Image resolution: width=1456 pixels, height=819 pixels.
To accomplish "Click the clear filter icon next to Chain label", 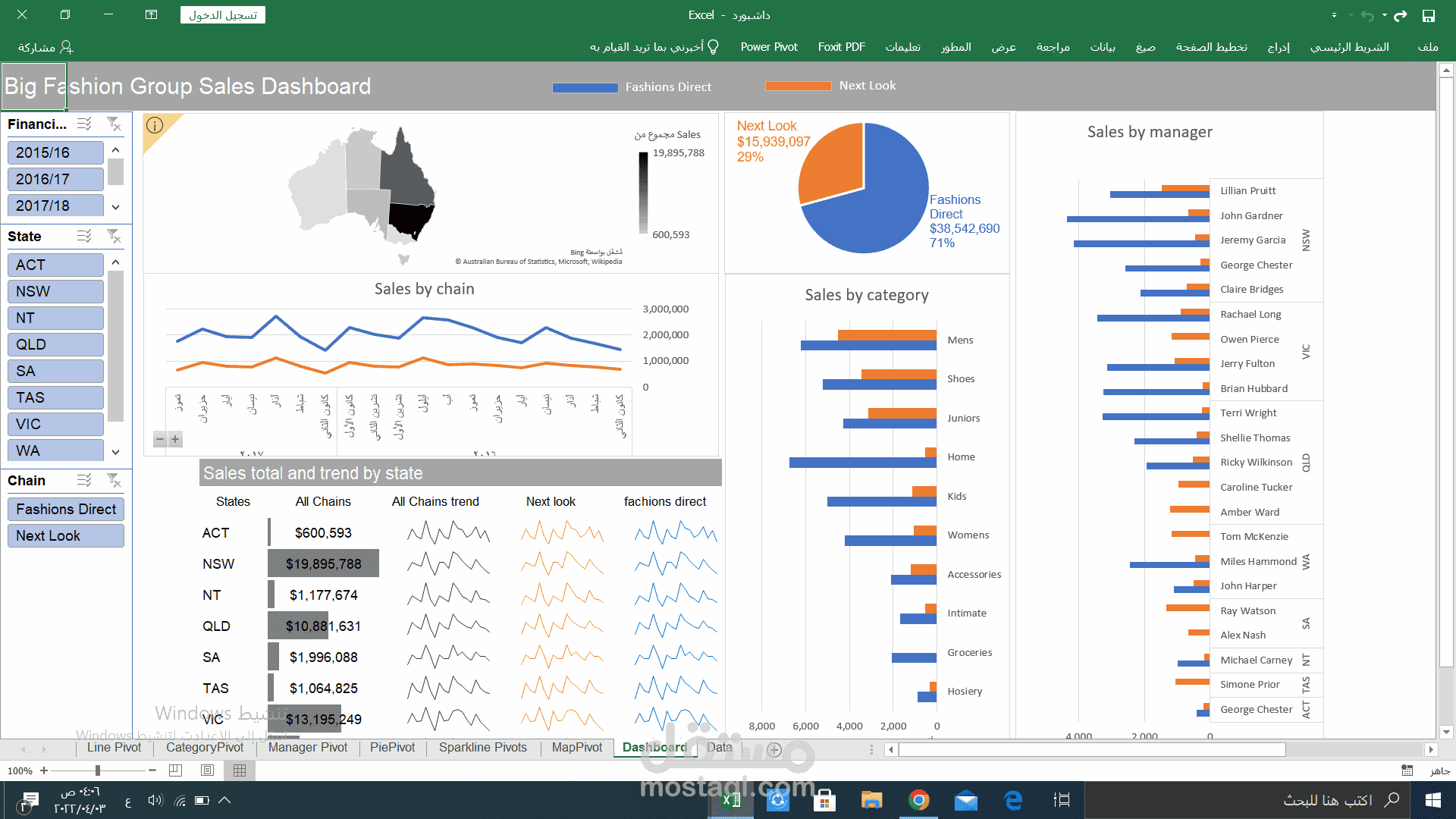I will [114, 481].
